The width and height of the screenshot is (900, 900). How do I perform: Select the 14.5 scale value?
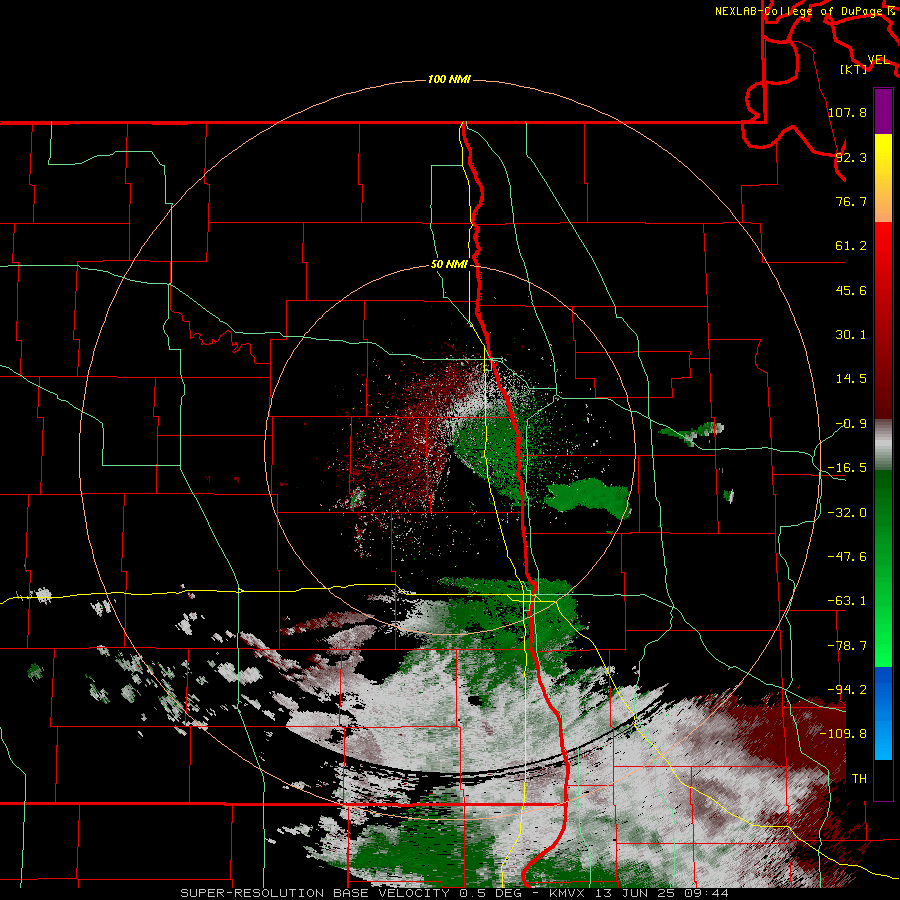click(x=851, y=379)
